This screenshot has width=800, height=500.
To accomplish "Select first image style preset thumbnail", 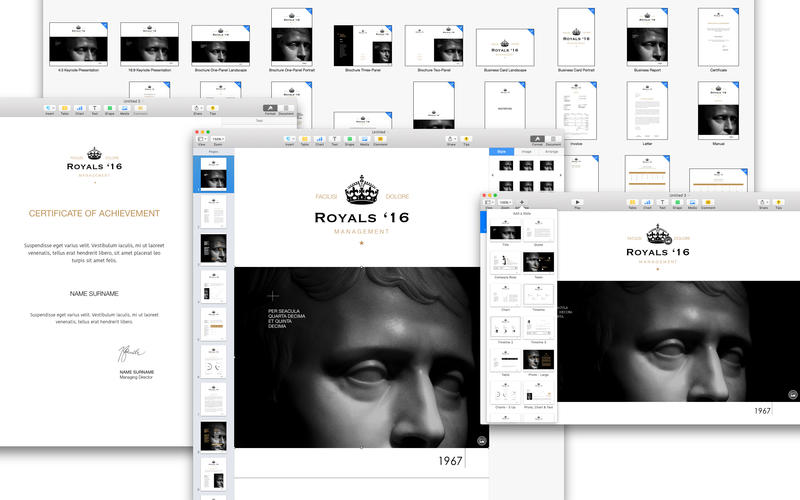I will [506, 165].
